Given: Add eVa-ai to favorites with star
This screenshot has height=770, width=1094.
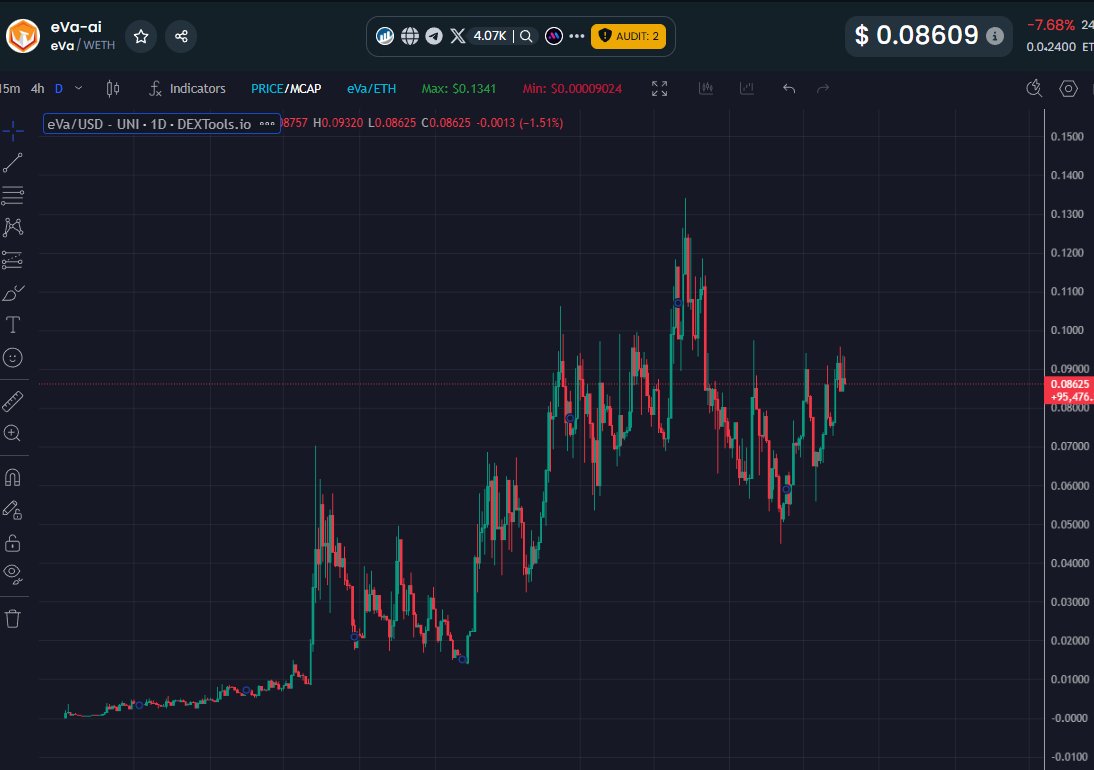Looking at the screenshot, I should coord(141,36).
